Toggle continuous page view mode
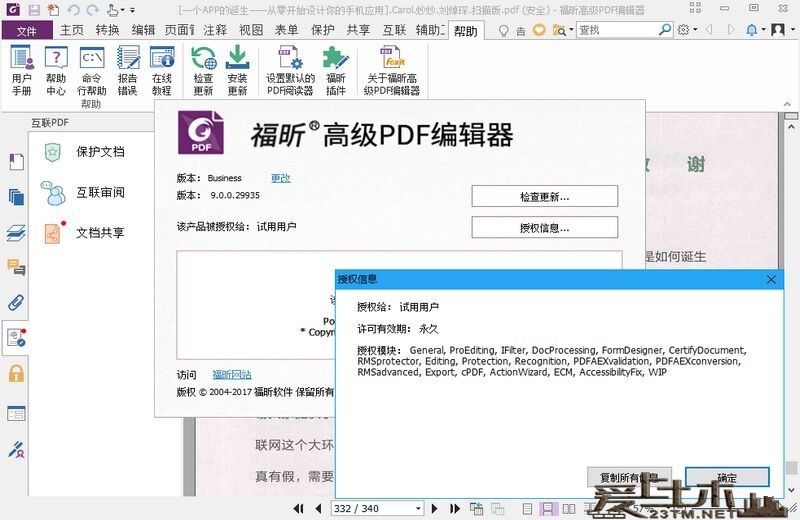Image resolution: width=800 pixels, height=520 pixels. click(x=547, y=509)
